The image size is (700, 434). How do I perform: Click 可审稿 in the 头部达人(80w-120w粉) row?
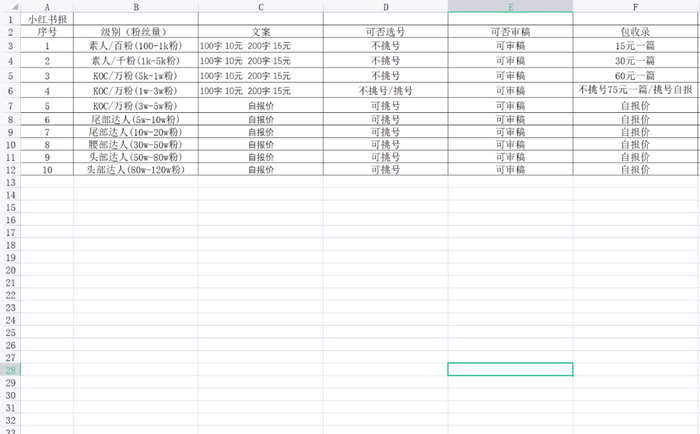point(510,169)
